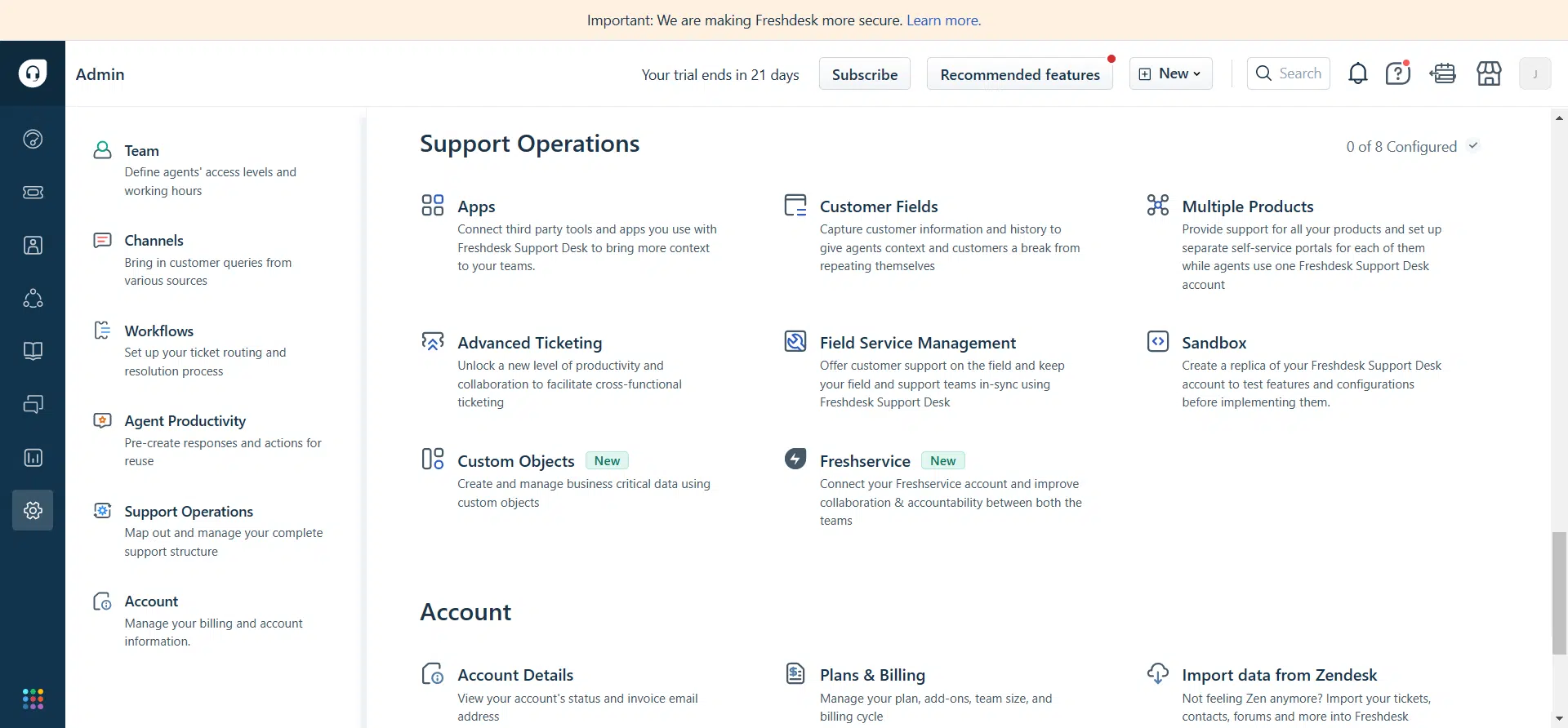Collapse the 0 of 8 Configured chevron

pyautogui.click(x=1473, y=146)
